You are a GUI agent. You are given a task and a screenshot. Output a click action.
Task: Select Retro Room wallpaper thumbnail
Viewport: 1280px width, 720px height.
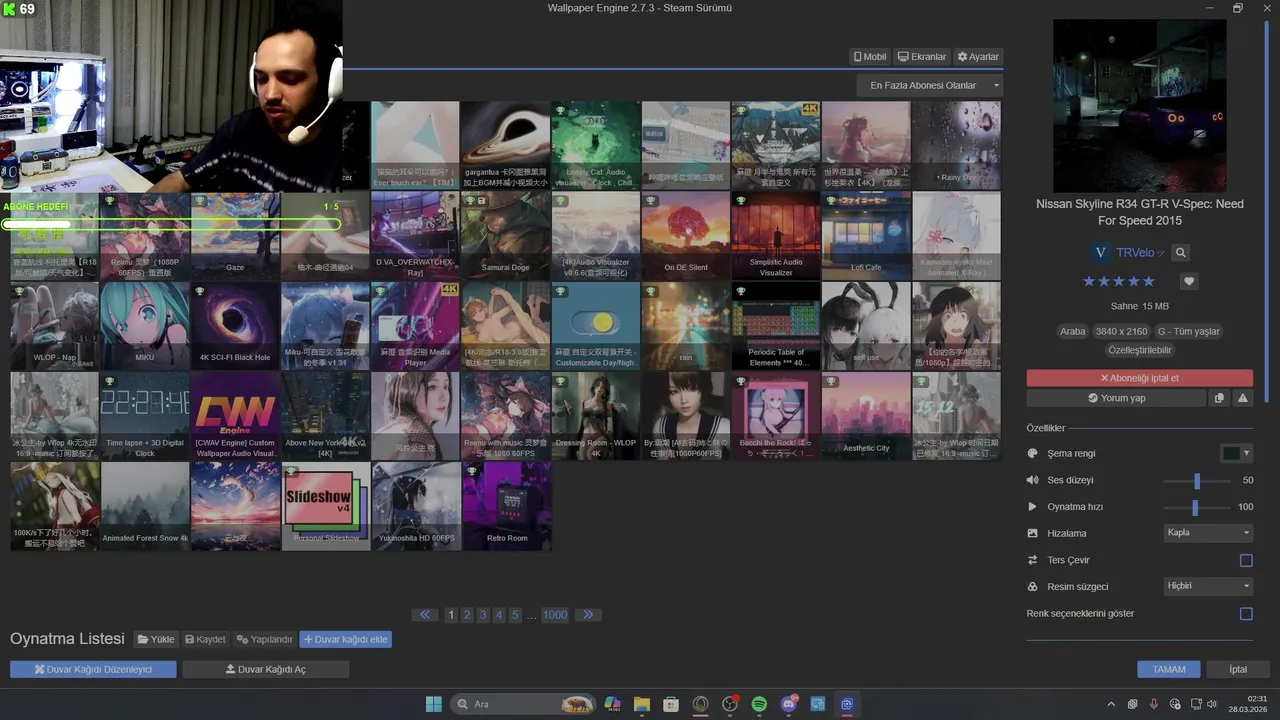coord(506,506)
